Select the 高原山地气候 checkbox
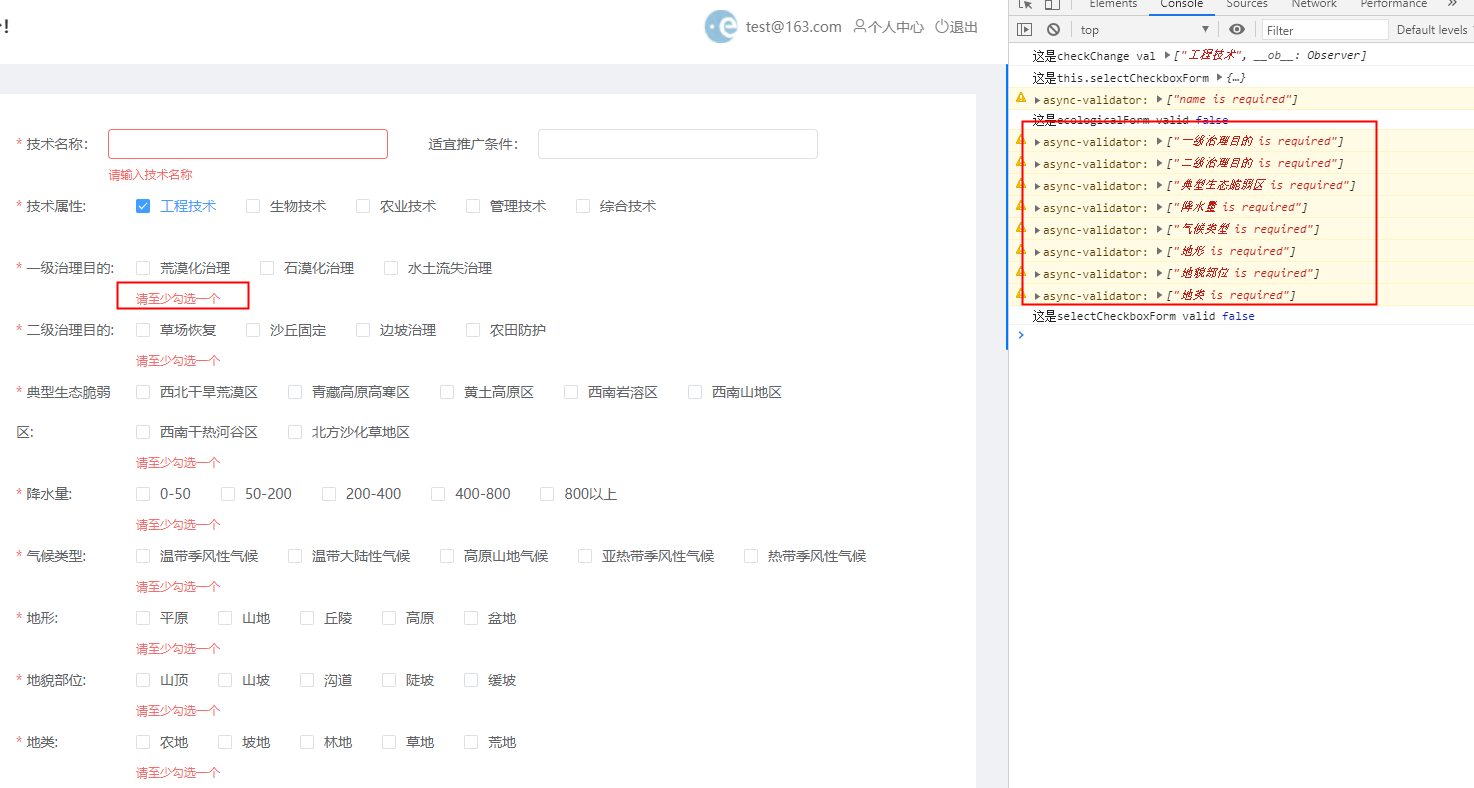The width and height of the screenshot is (1474, 788). click(x=447, y=556)
